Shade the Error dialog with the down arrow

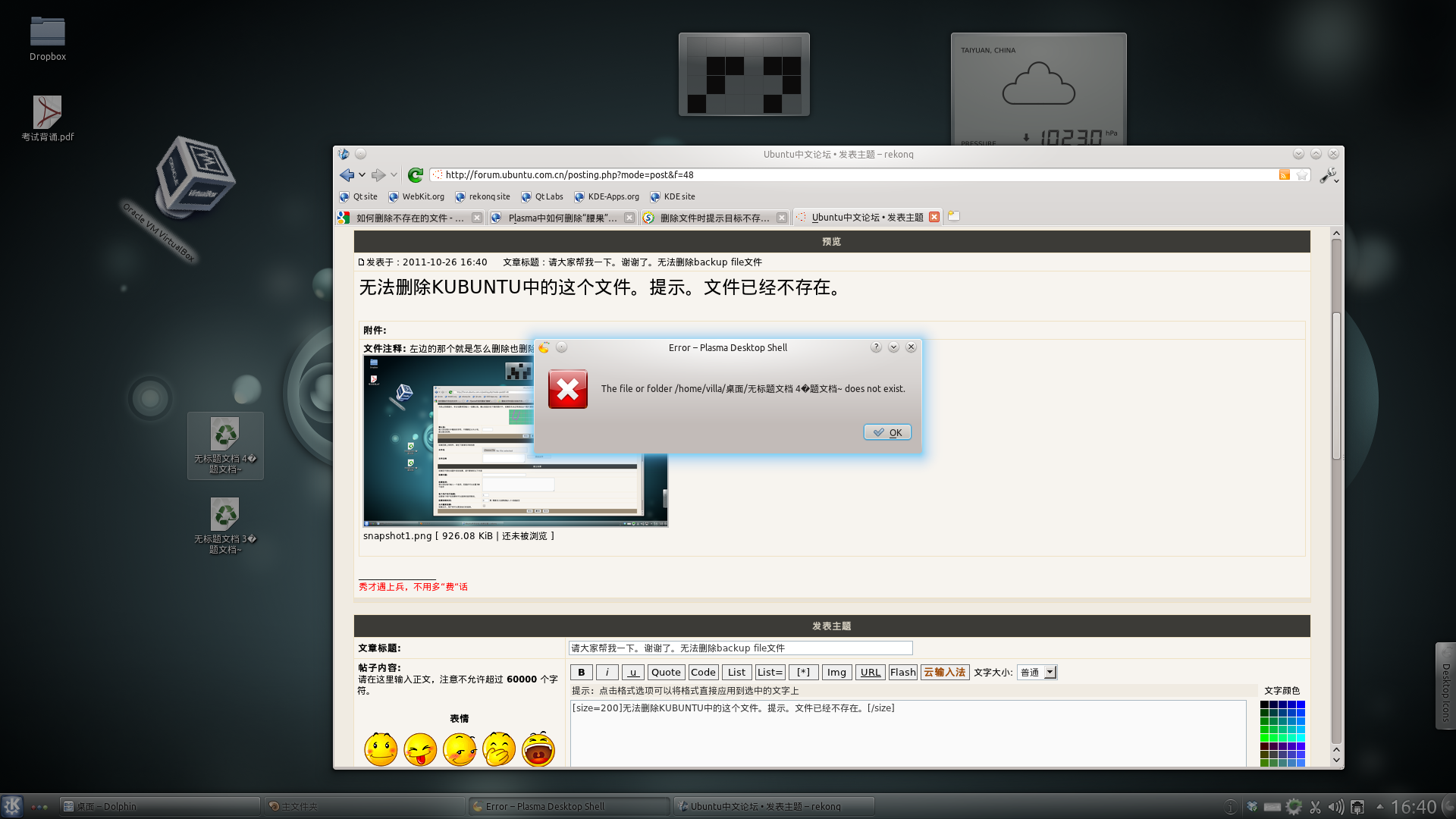[x=893, y=347]
